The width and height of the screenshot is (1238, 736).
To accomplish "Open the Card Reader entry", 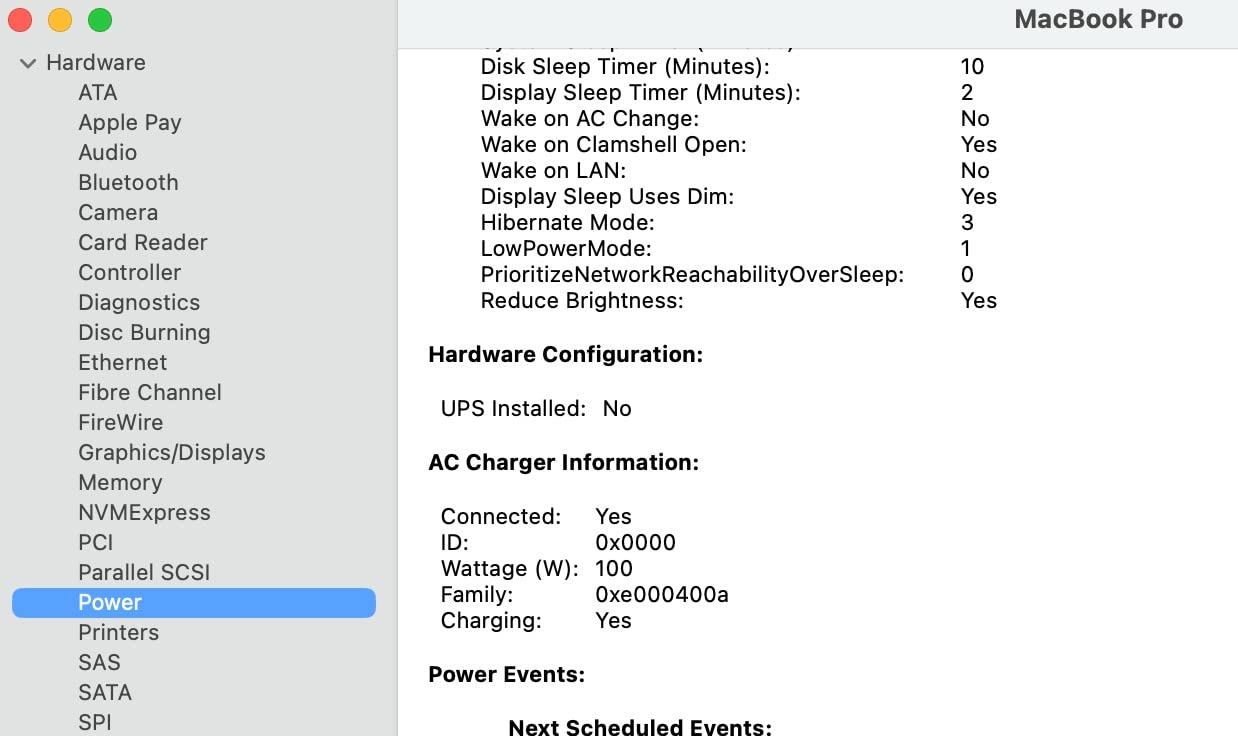I will [143, 242].
